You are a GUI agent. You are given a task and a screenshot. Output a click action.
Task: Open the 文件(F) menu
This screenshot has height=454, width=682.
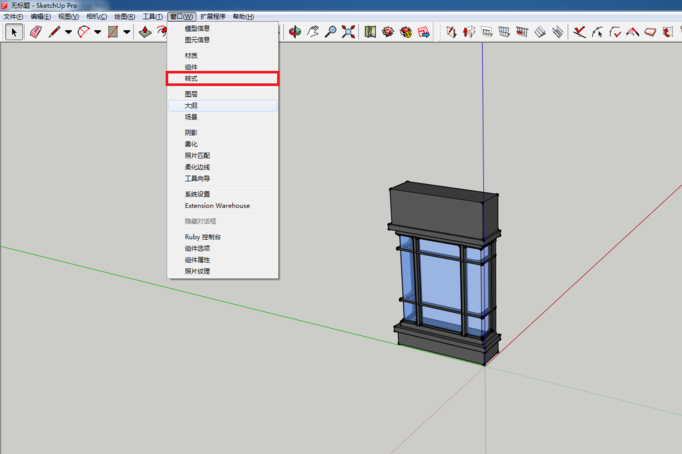pos(13,17)
